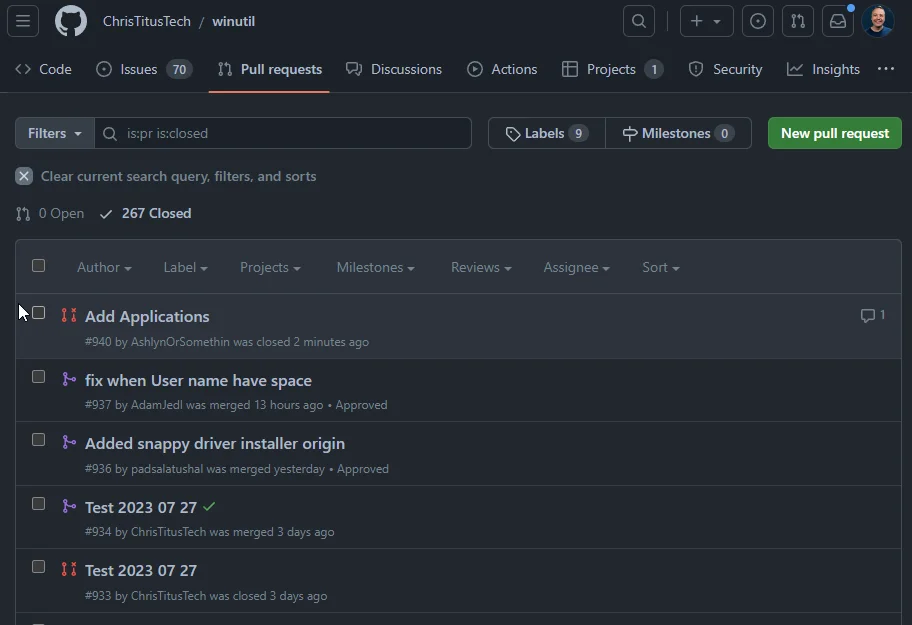912x625 pixels.
Task: Open the Sort dropdown
Action: pos(661,267)
